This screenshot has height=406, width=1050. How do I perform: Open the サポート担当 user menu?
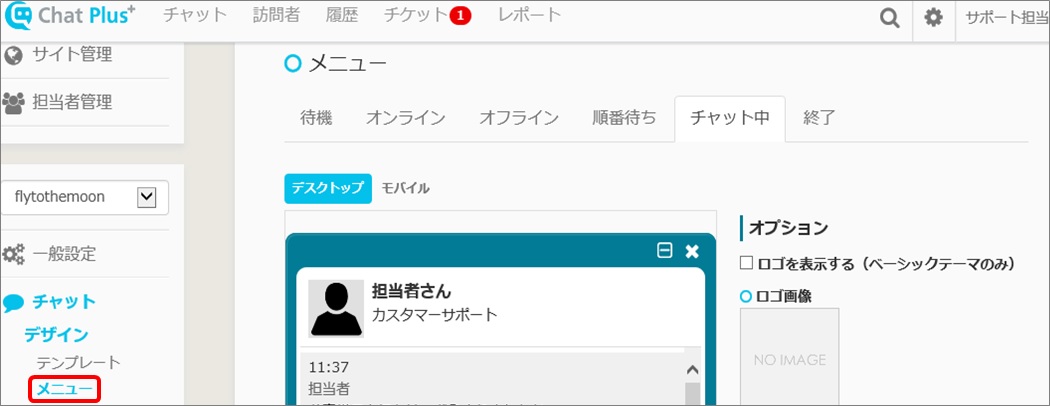click(1006, 18)
